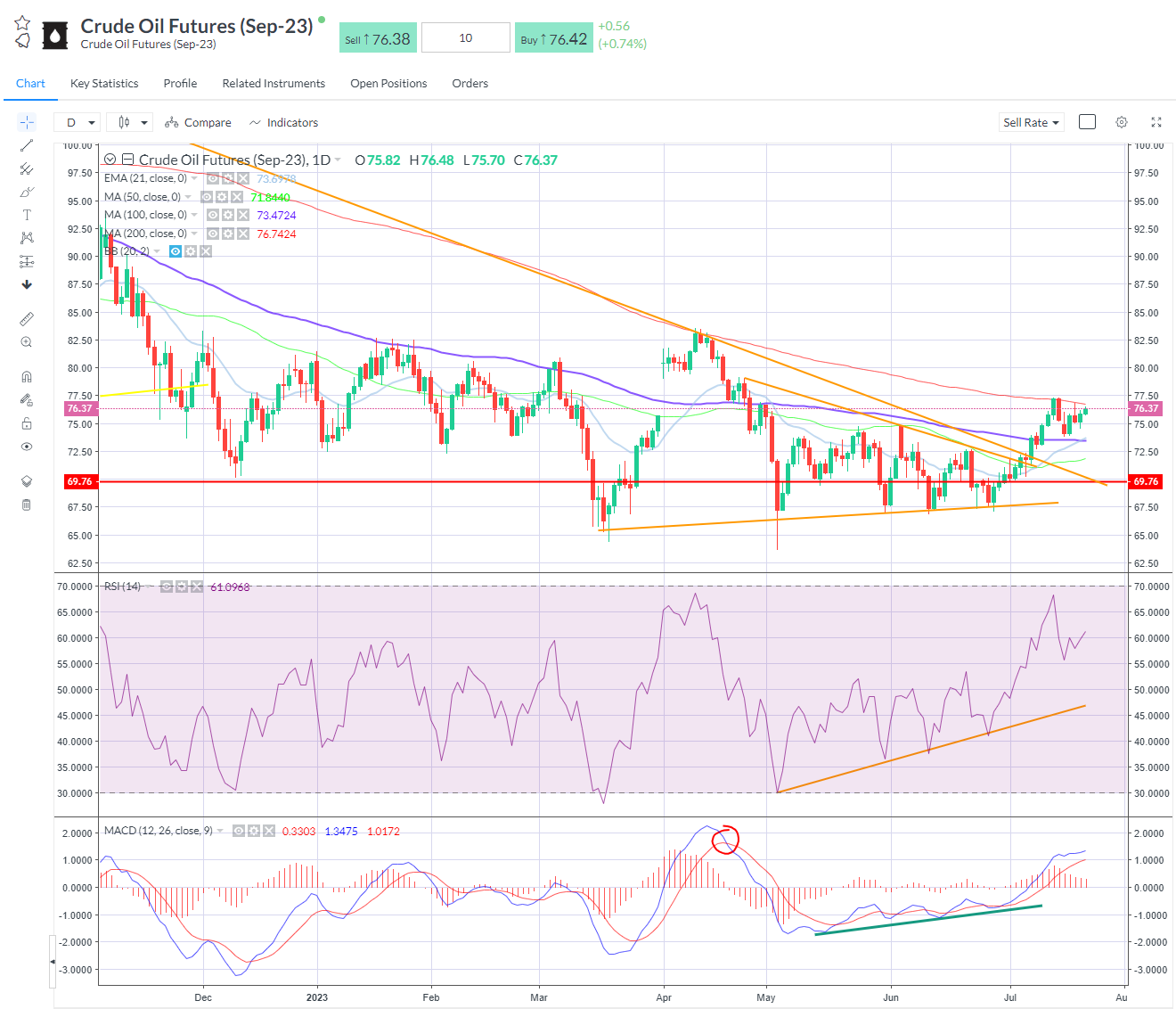This screenshot has height=1009, width=1176.
Task: Open the candlestick chart type dropdown
Action: click(129, 122)
